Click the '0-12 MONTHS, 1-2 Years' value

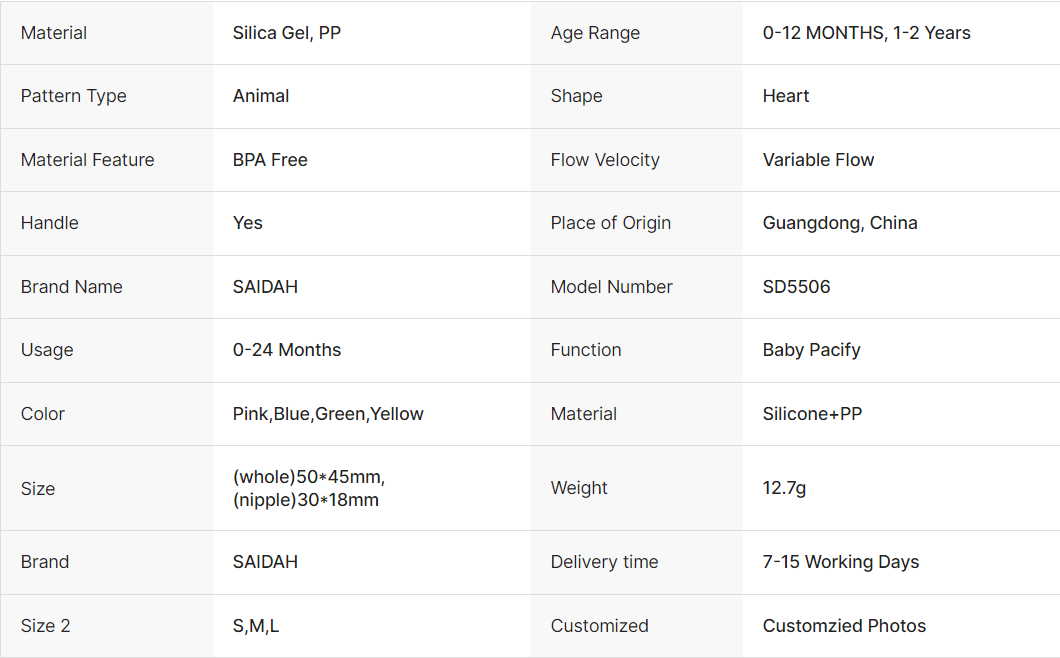(x=866, y=33)
